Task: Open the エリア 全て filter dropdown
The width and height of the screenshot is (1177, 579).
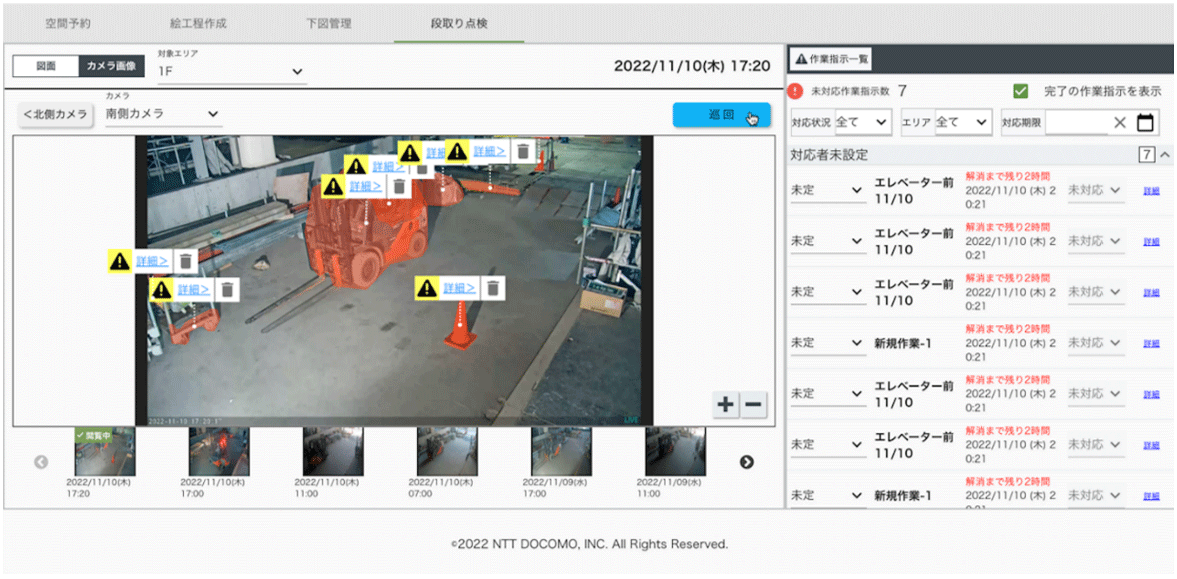Action: tap(963, 122)
